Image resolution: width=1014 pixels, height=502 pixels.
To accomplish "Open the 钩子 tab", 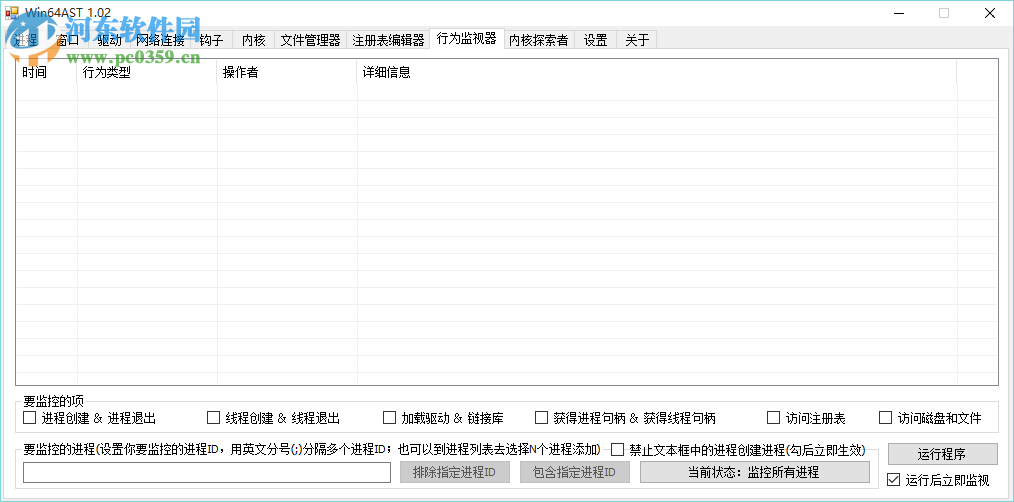I will pyautogui.click(x=211, y=40).
